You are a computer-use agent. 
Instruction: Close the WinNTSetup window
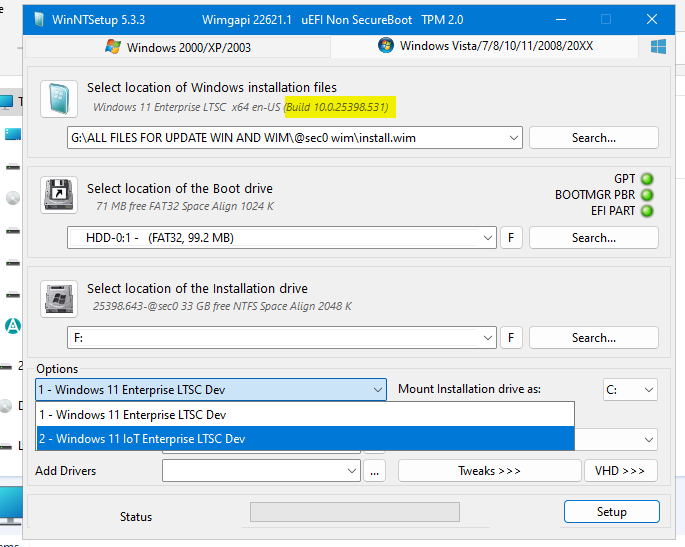[x=652, y=20]
